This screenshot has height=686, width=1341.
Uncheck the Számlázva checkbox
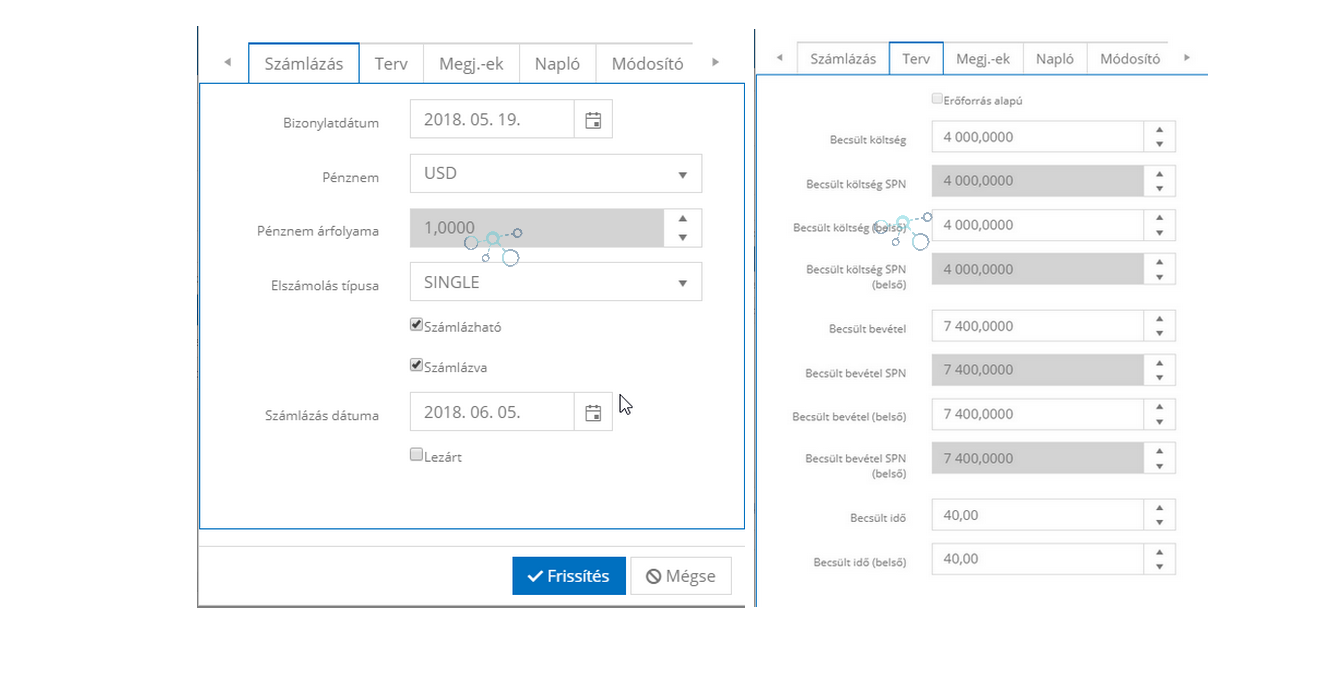[x=417, y=366]
